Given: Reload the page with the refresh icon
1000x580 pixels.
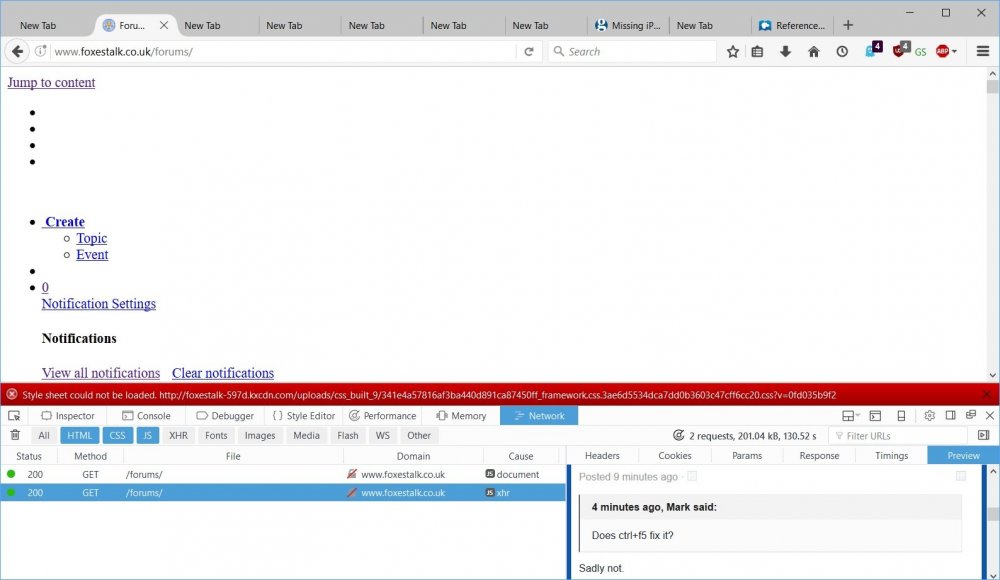Looking at the screenshot, I should [529, 52].
